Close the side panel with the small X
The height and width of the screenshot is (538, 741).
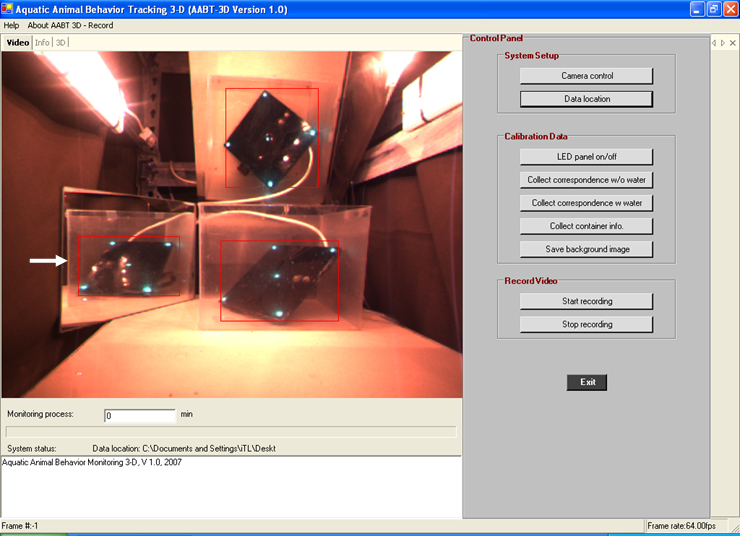click(x=733, y=43)
